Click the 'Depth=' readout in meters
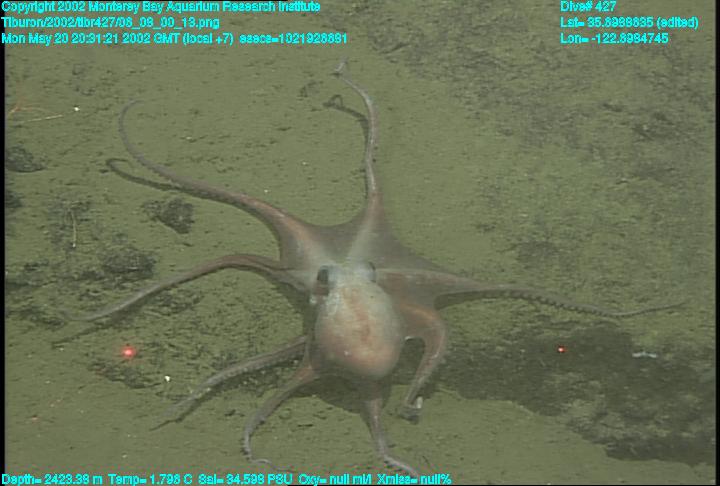Screen dimensions: 720x486 52,480
